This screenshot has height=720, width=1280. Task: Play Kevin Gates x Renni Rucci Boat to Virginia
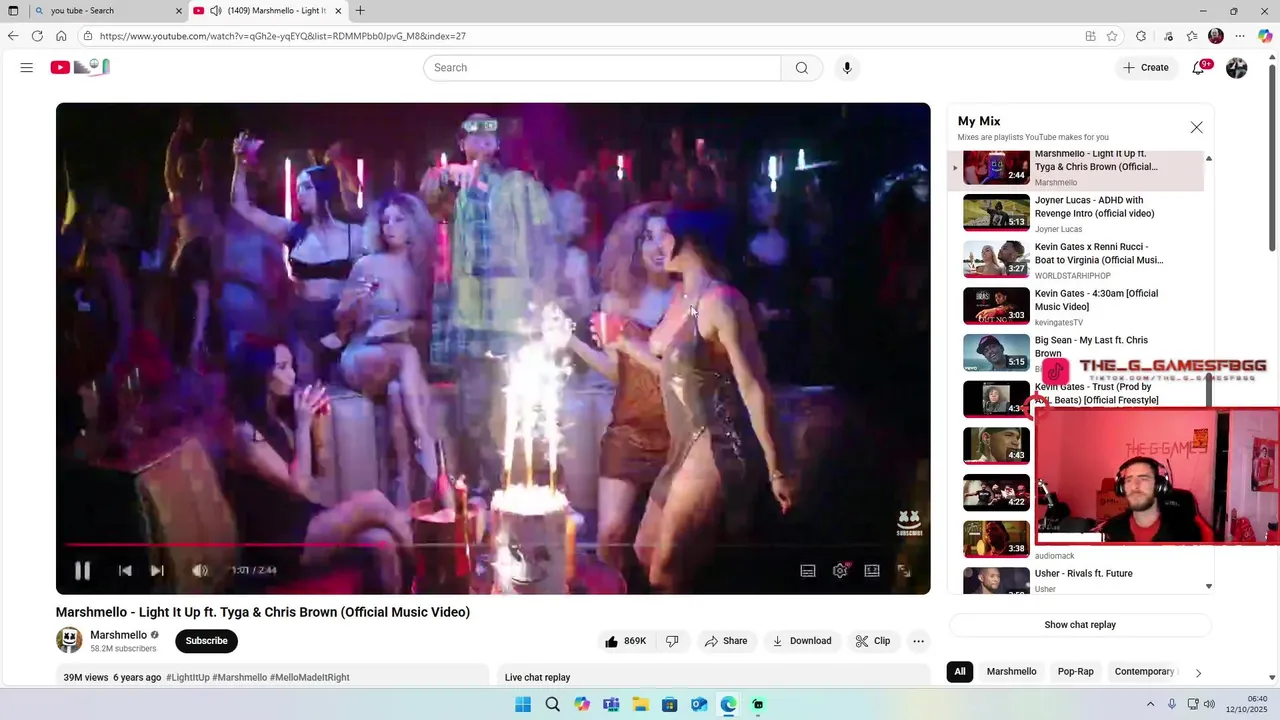point(1076,260)
